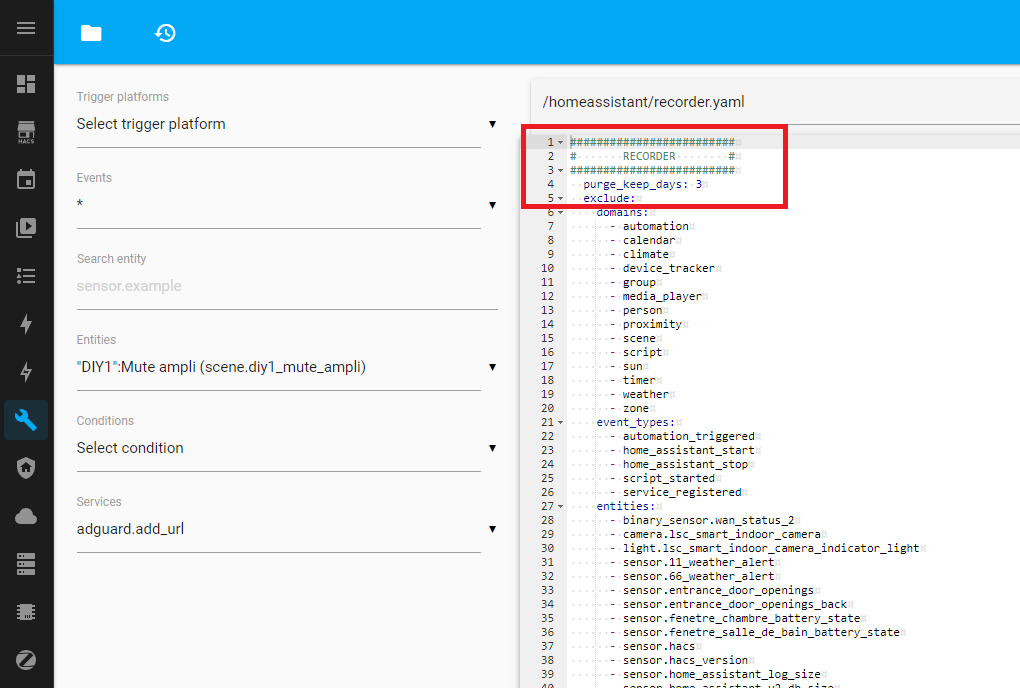Screen dimensions: 1020x688
Task: Click the 'group' domain entry
Action: [639, 282]
